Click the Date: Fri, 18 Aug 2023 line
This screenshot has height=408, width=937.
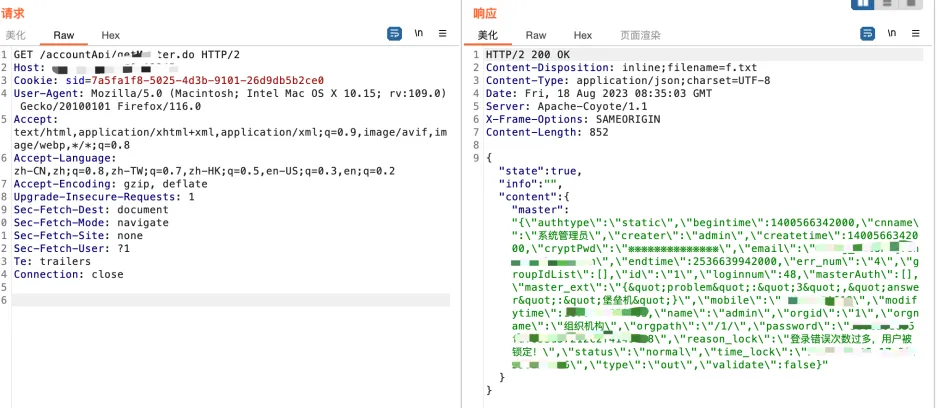coord(599,94)
